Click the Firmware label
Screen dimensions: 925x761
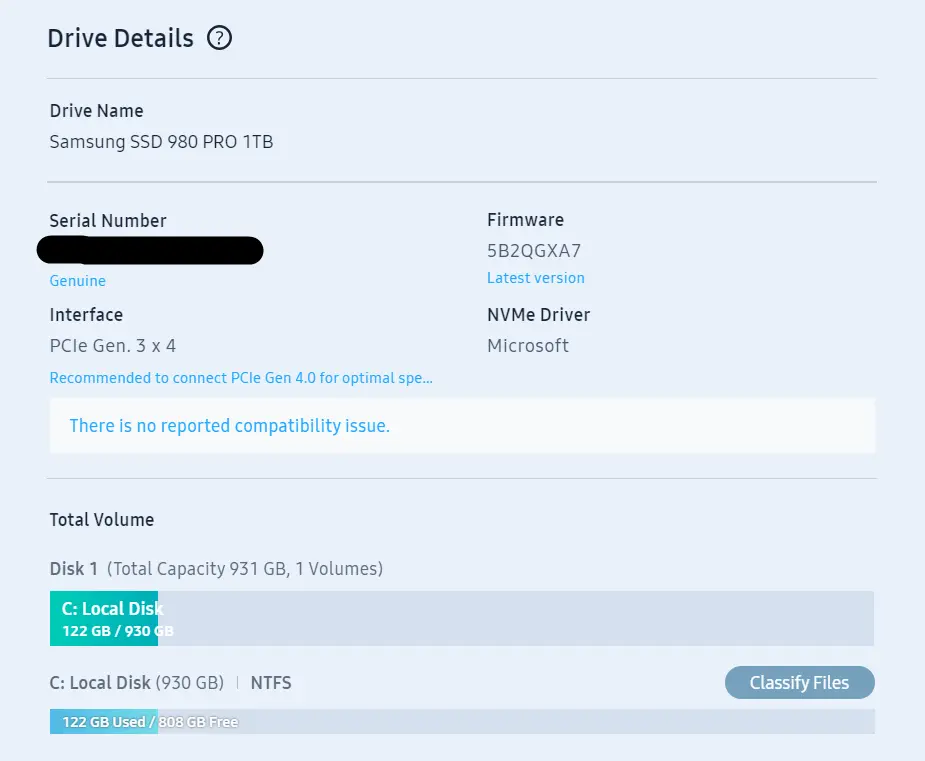pos(526,220)
